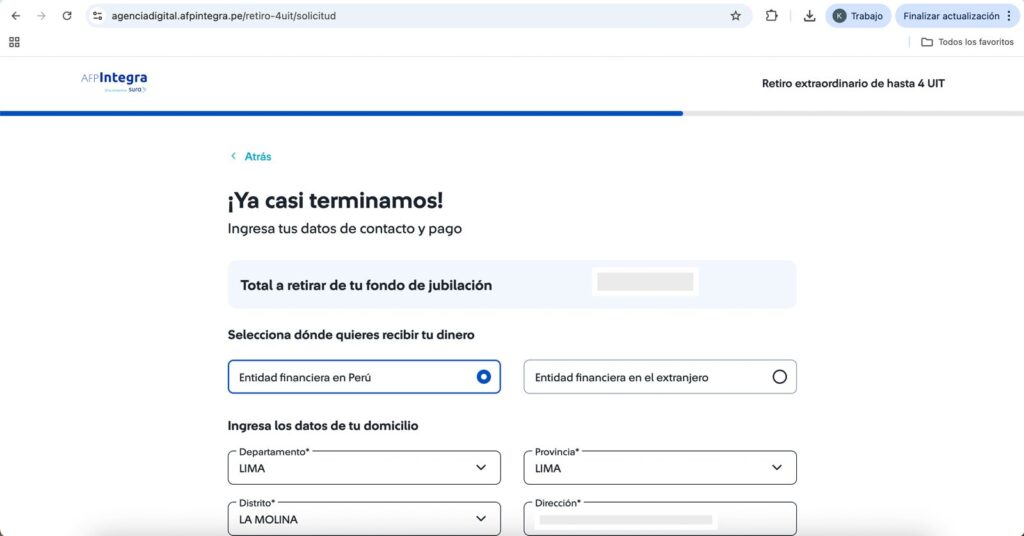Expand the Distrito dropdown

click(364, 519)
